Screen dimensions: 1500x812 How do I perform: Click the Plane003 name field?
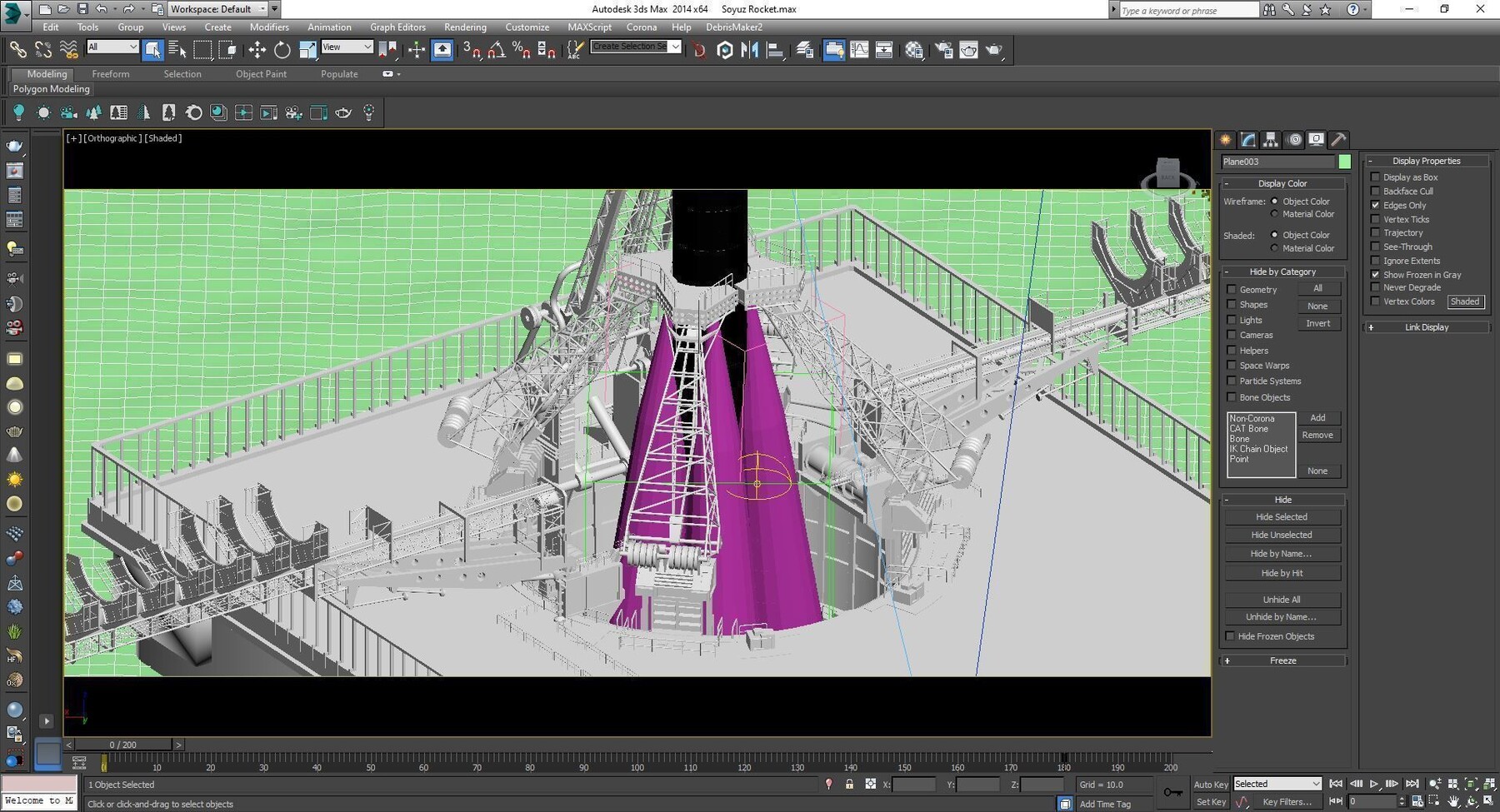click(1277, 161)
